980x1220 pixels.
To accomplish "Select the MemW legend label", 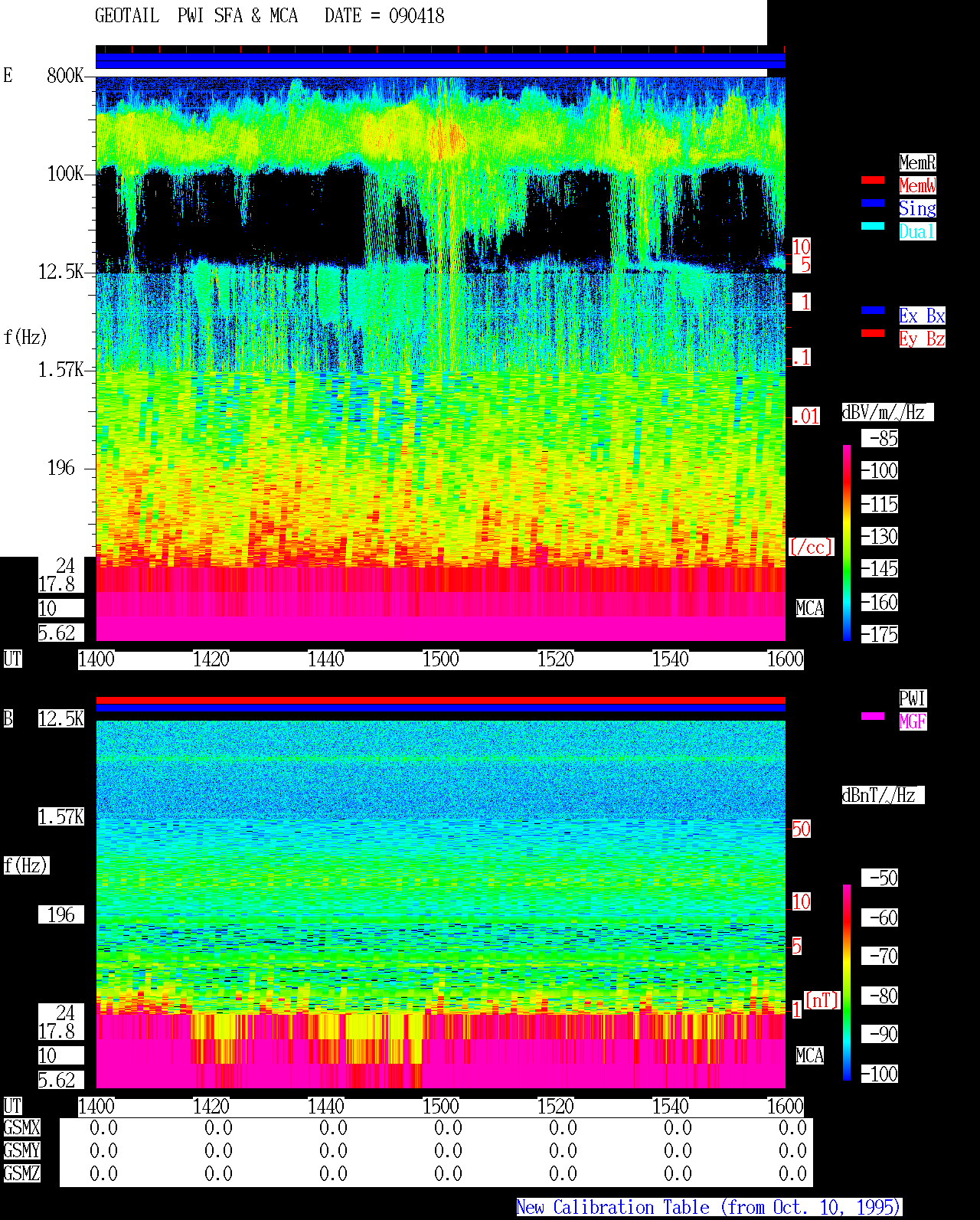I will tap(917, 185).
